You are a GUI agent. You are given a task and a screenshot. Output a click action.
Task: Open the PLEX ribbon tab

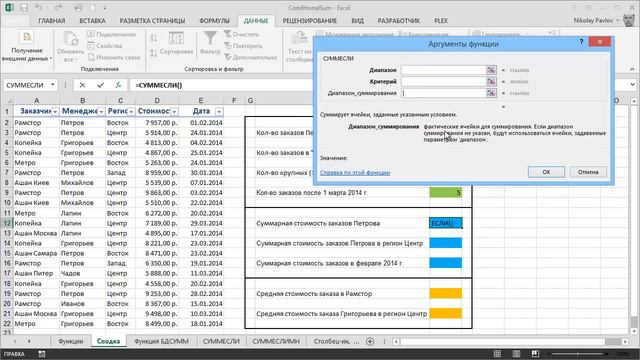441,20
